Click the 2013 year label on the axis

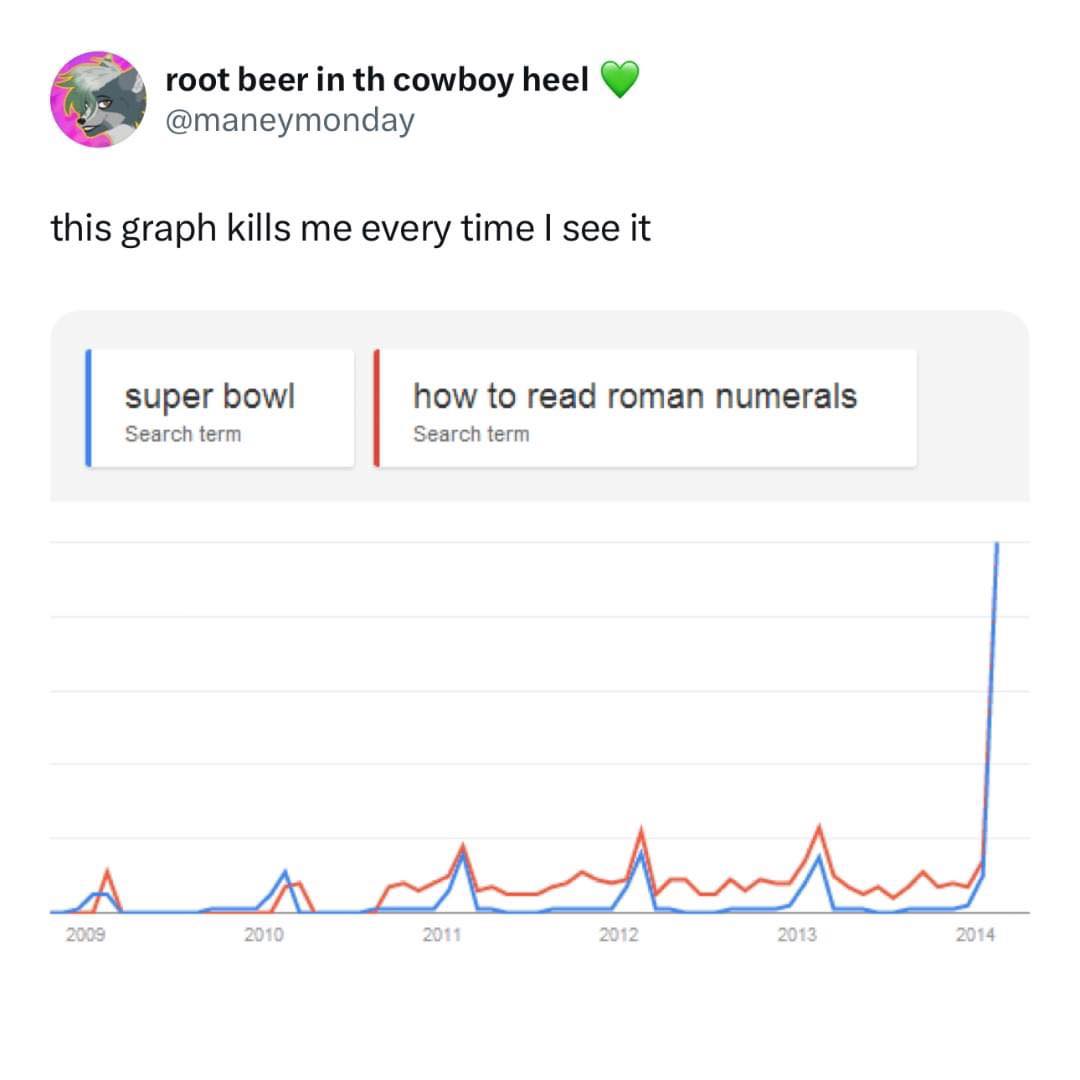point(797,935)
